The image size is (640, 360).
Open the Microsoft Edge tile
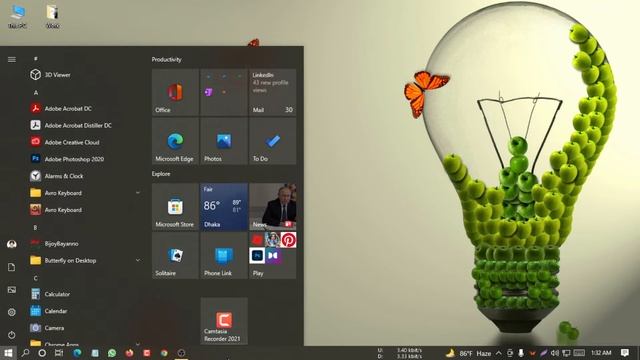(175, 141)
